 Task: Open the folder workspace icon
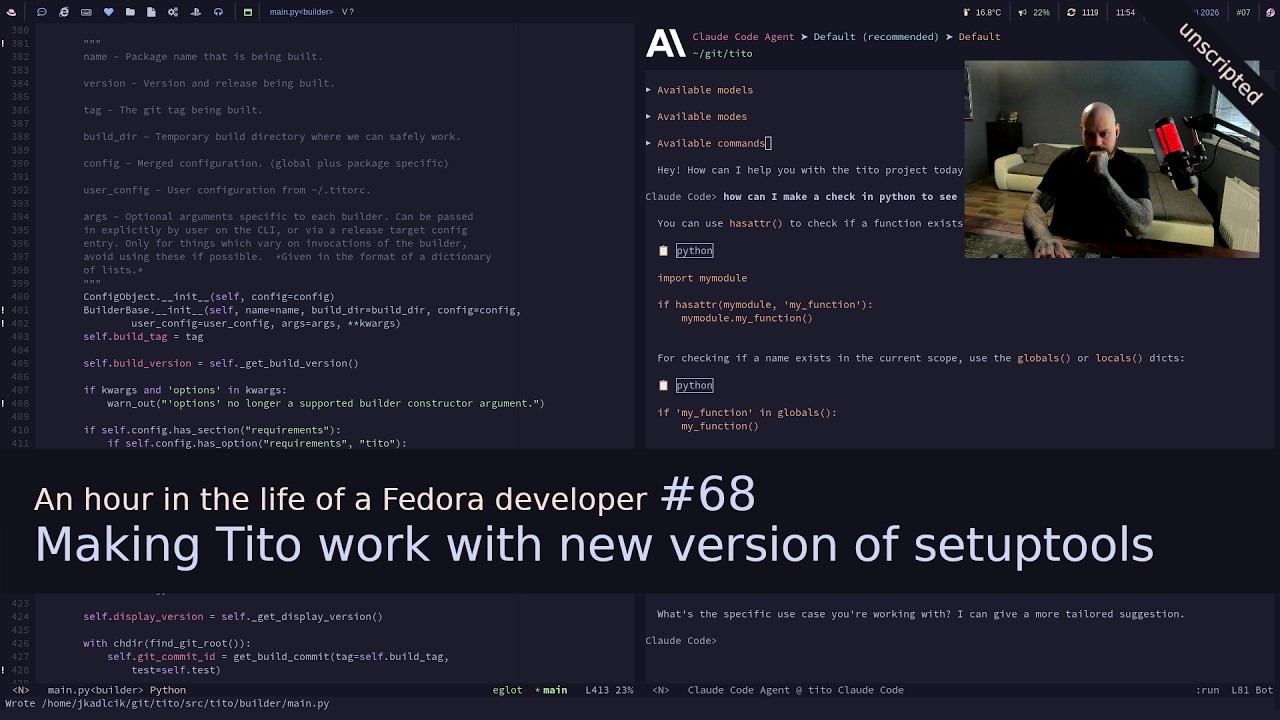coord(130,12)
